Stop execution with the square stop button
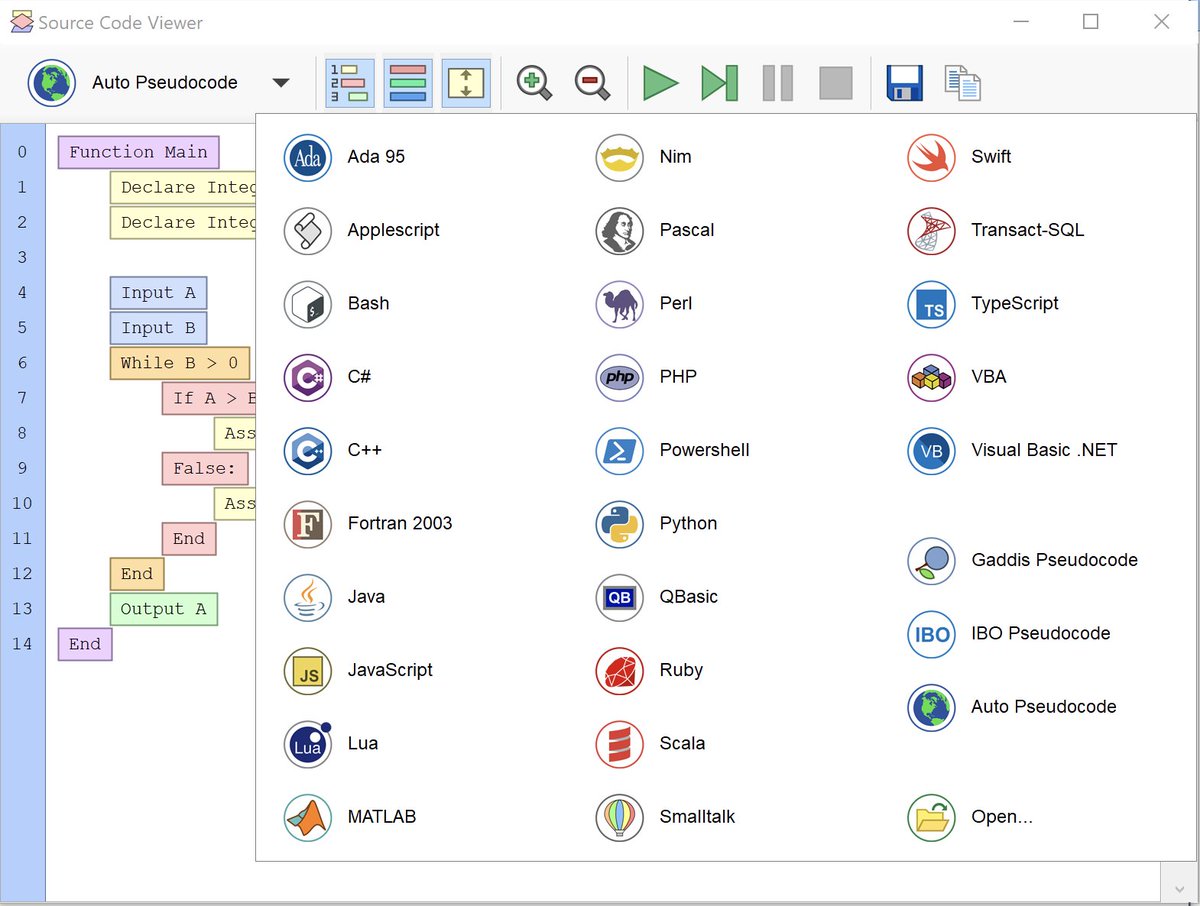Image resolution: width=1200 pixels, height=906 pixels. click(x=835, y=83)
